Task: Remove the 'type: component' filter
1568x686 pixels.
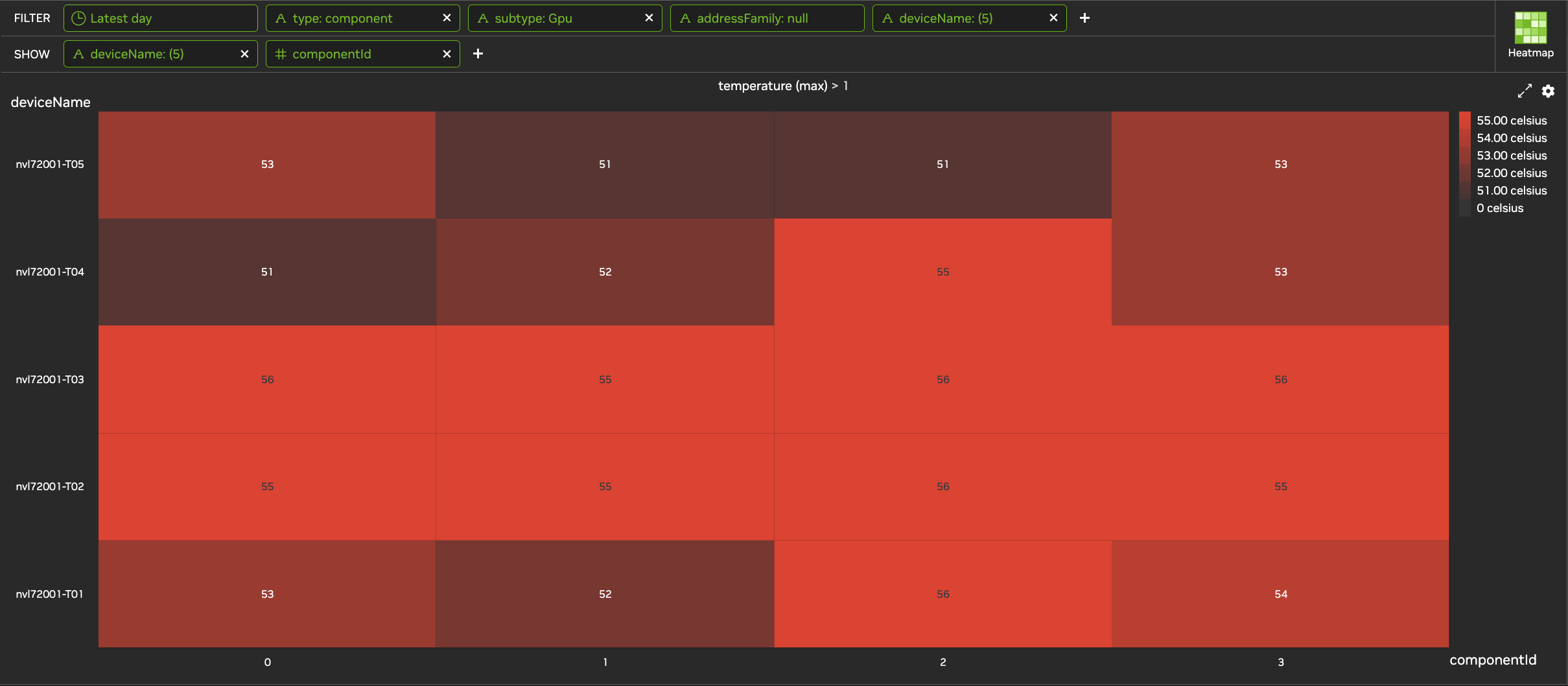Action: [447, 18]
